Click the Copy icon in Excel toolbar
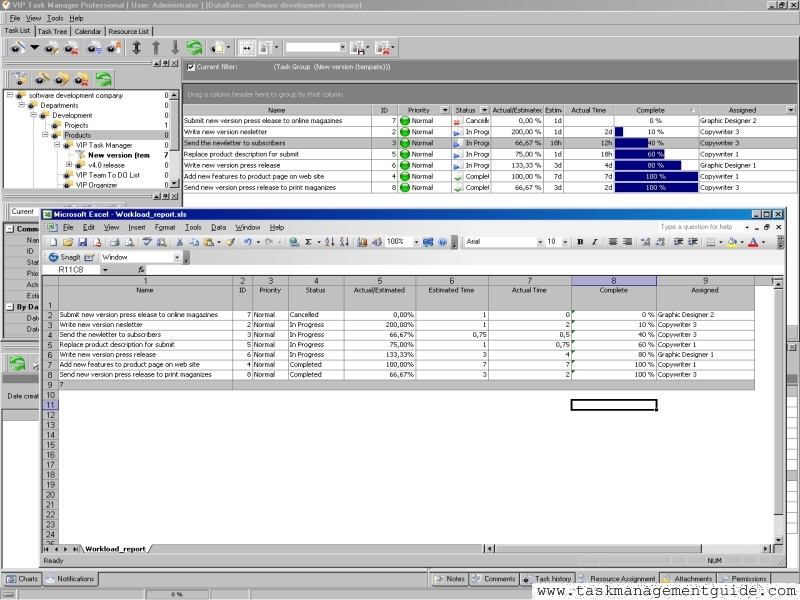 [194, 242]
